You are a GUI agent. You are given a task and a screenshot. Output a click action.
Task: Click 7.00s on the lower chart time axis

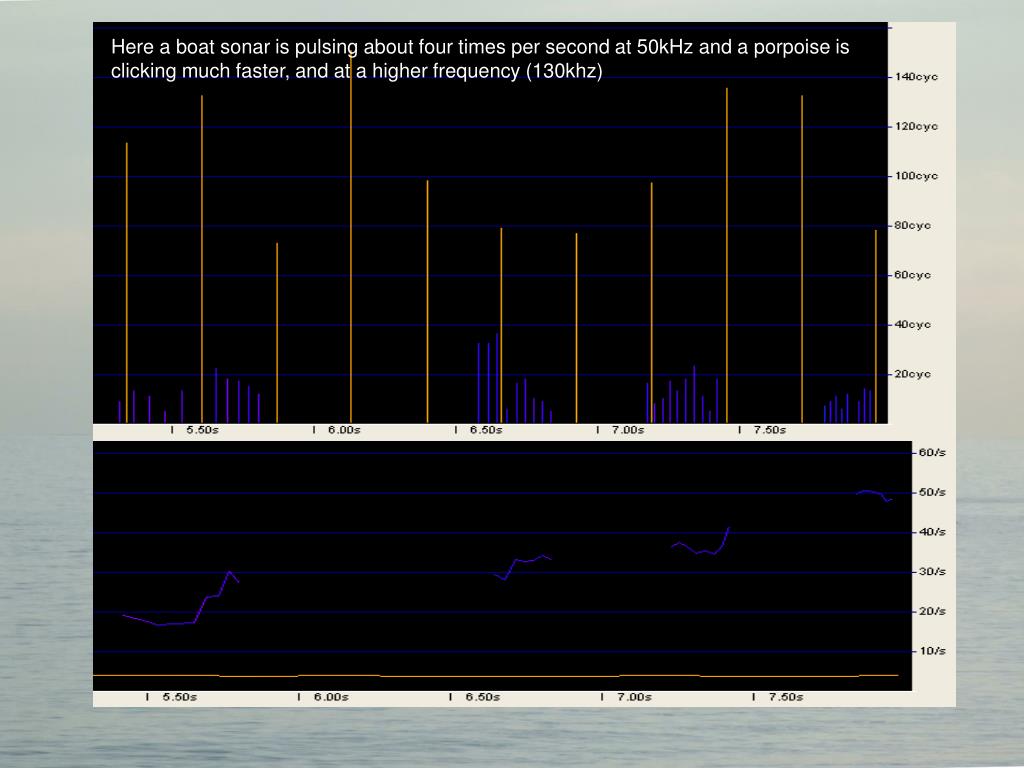(634, 697)
